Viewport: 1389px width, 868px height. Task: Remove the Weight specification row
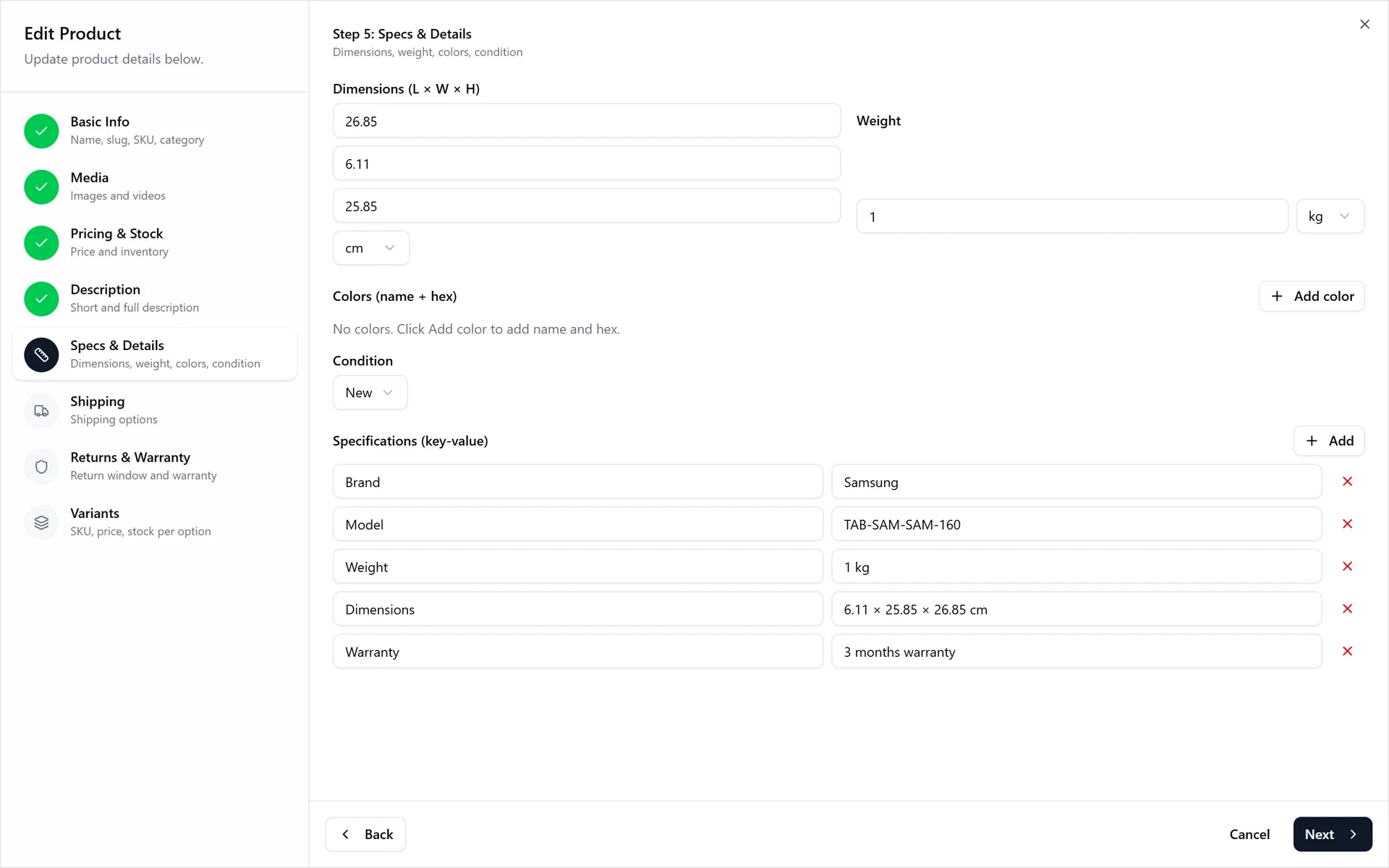[1347, 566]
